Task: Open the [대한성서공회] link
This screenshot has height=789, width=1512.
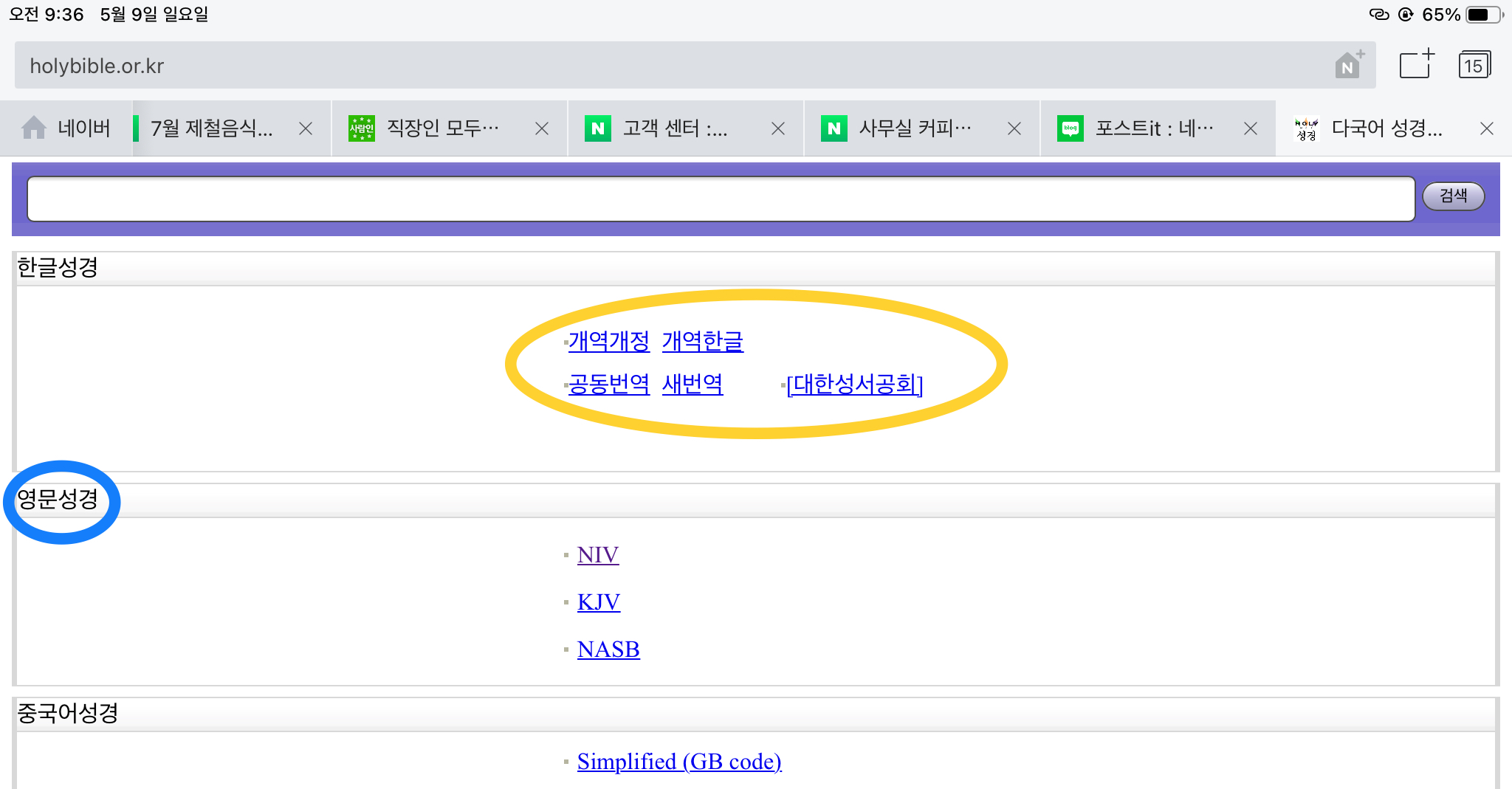Action: [855, 384]
